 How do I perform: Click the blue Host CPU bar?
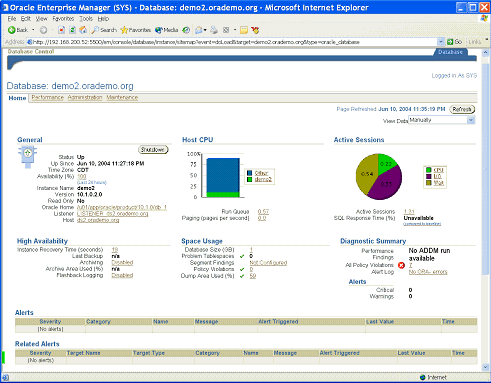223,175
